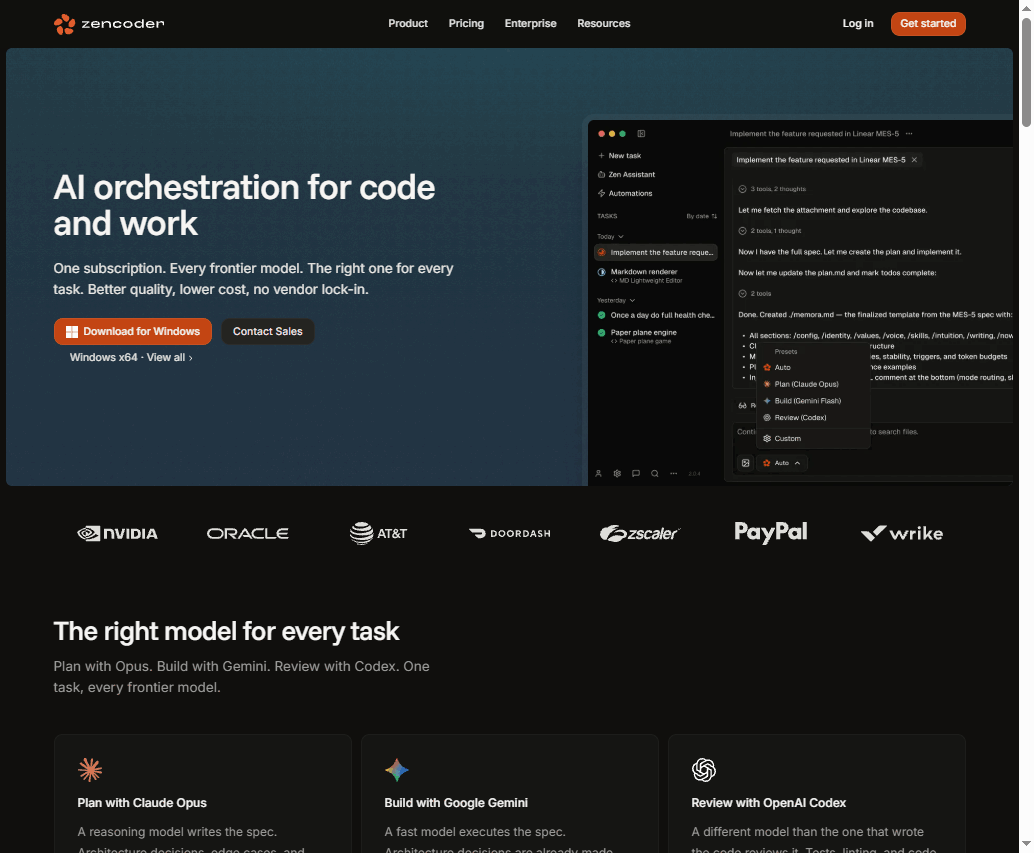Image resolution: width=1034 pixels, height=853 pixels.
Task: Click the Get started button
Action: click(928, 24)
